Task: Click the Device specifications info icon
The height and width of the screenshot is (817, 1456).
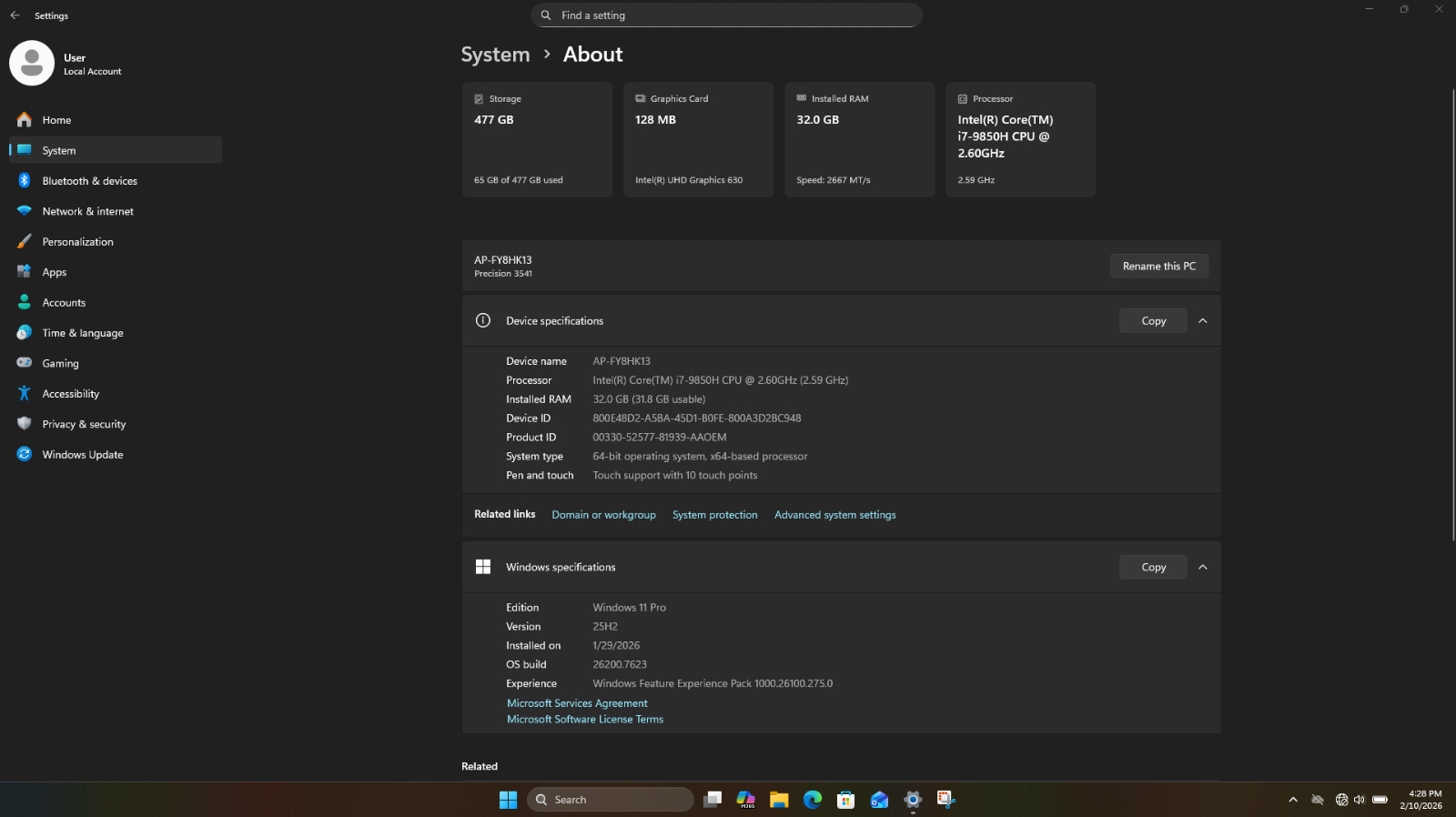Action: pyautogui.click(x=483, y=320)
